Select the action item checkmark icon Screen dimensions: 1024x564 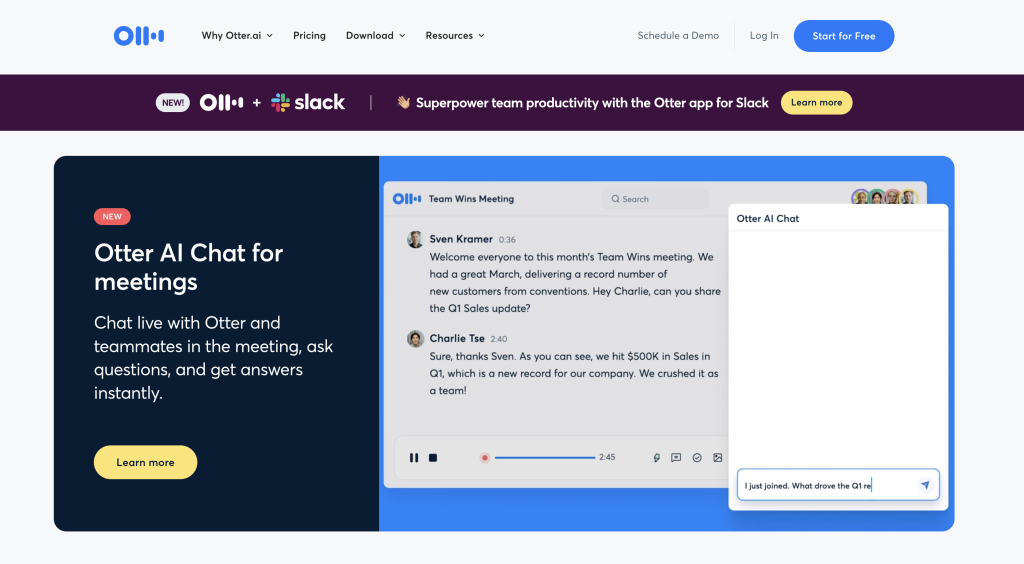coord(697,458)
